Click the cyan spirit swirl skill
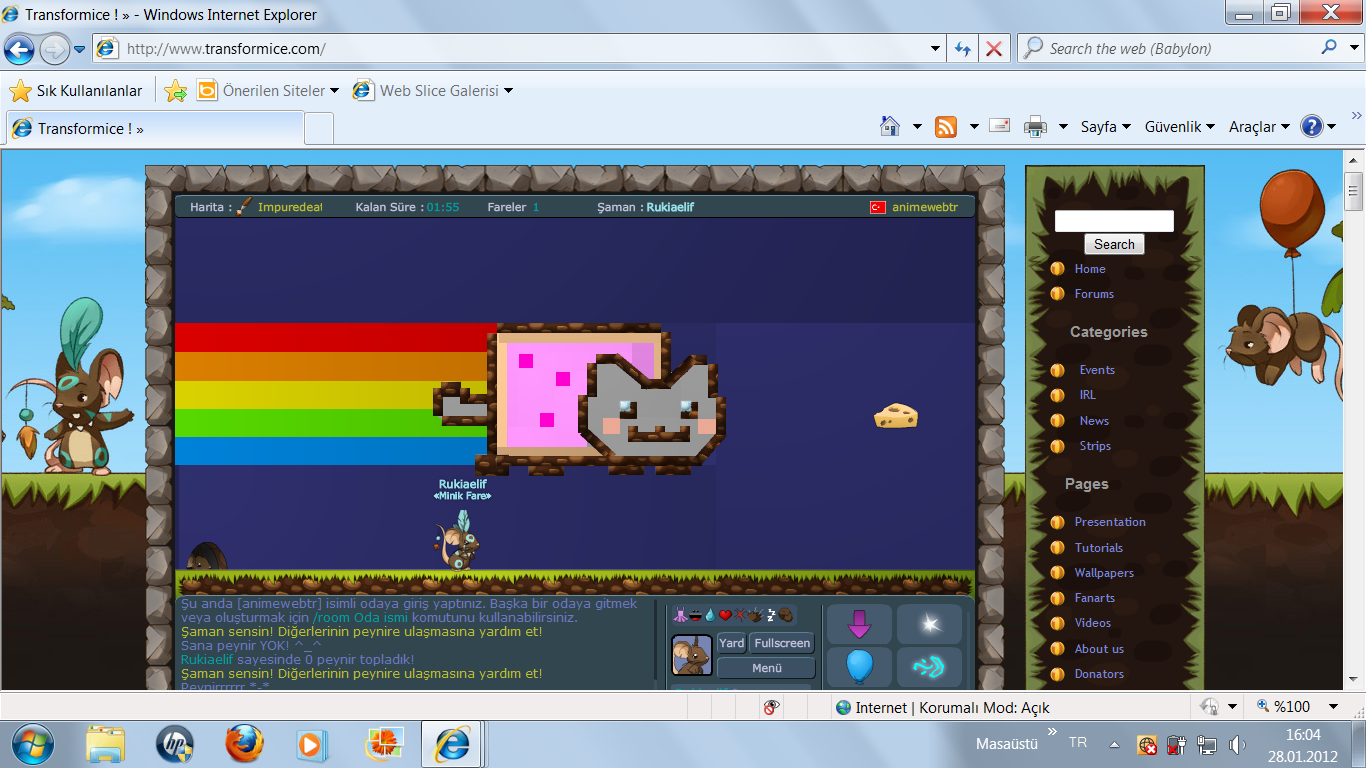The image size is (1366, 768). pyautogui.click(x=930, y=667)
